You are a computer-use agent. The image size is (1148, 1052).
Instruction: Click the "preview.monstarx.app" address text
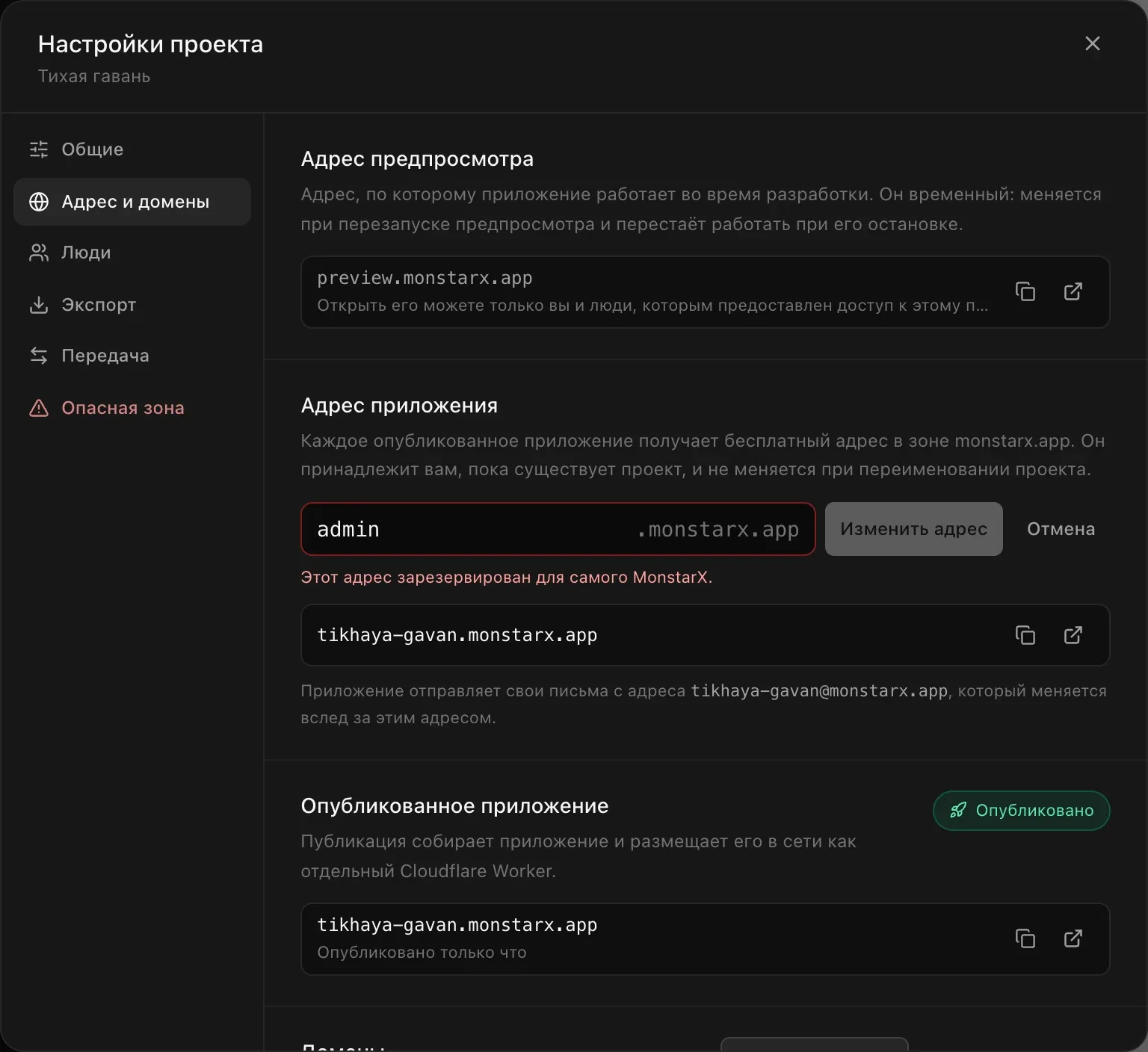425,278
